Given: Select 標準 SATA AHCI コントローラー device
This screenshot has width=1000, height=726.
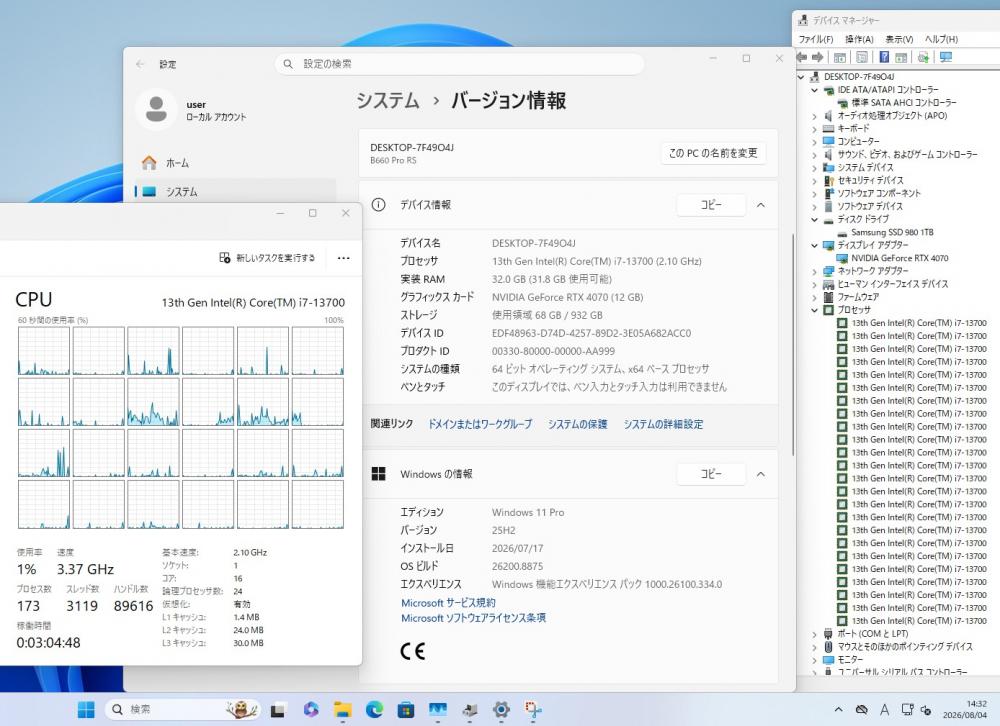Looking at the screenshot, I should pos(904,103).
